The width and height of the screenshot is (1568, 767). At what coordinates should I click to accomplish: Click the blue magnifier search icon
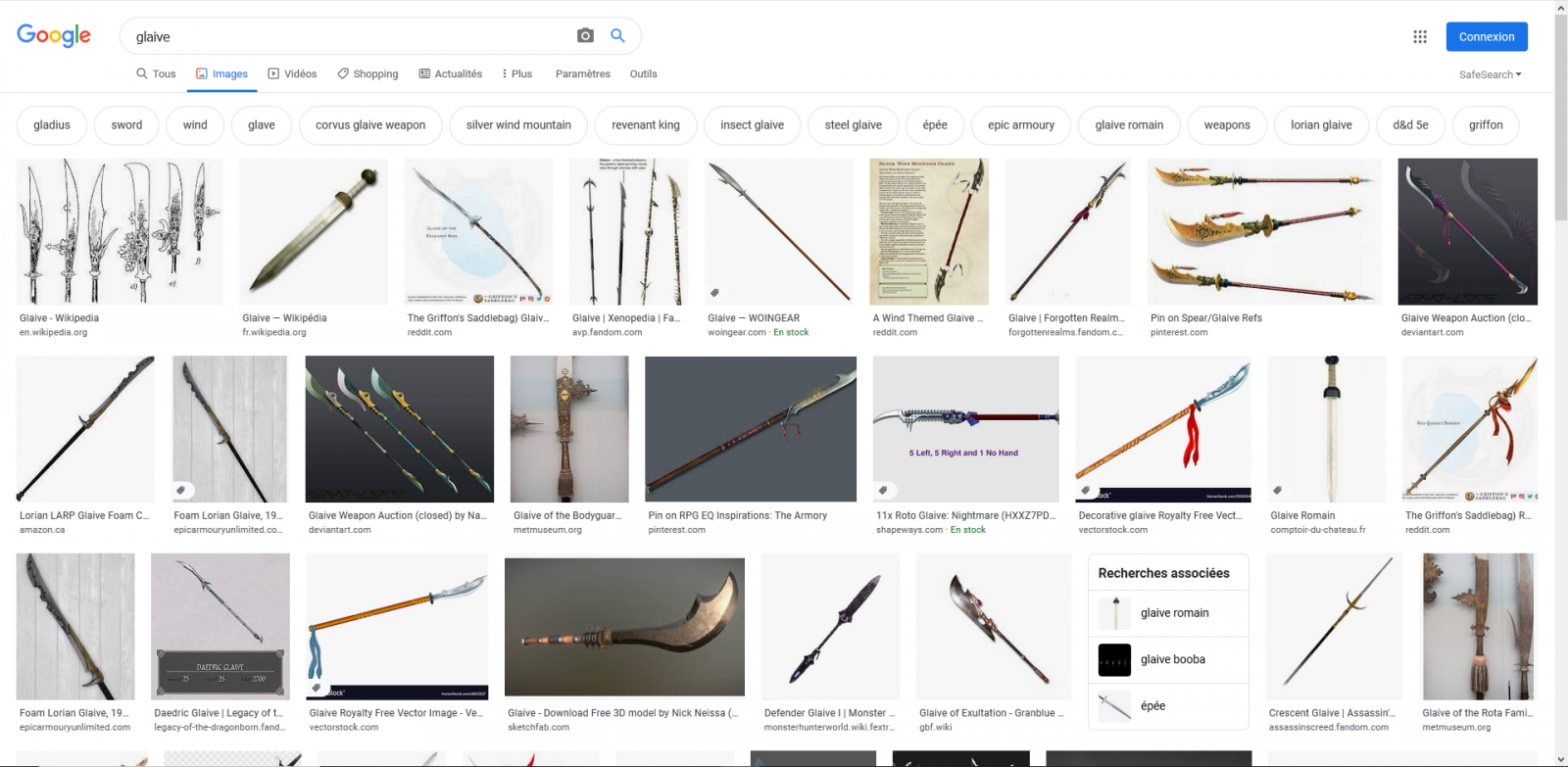coord(617,36)
